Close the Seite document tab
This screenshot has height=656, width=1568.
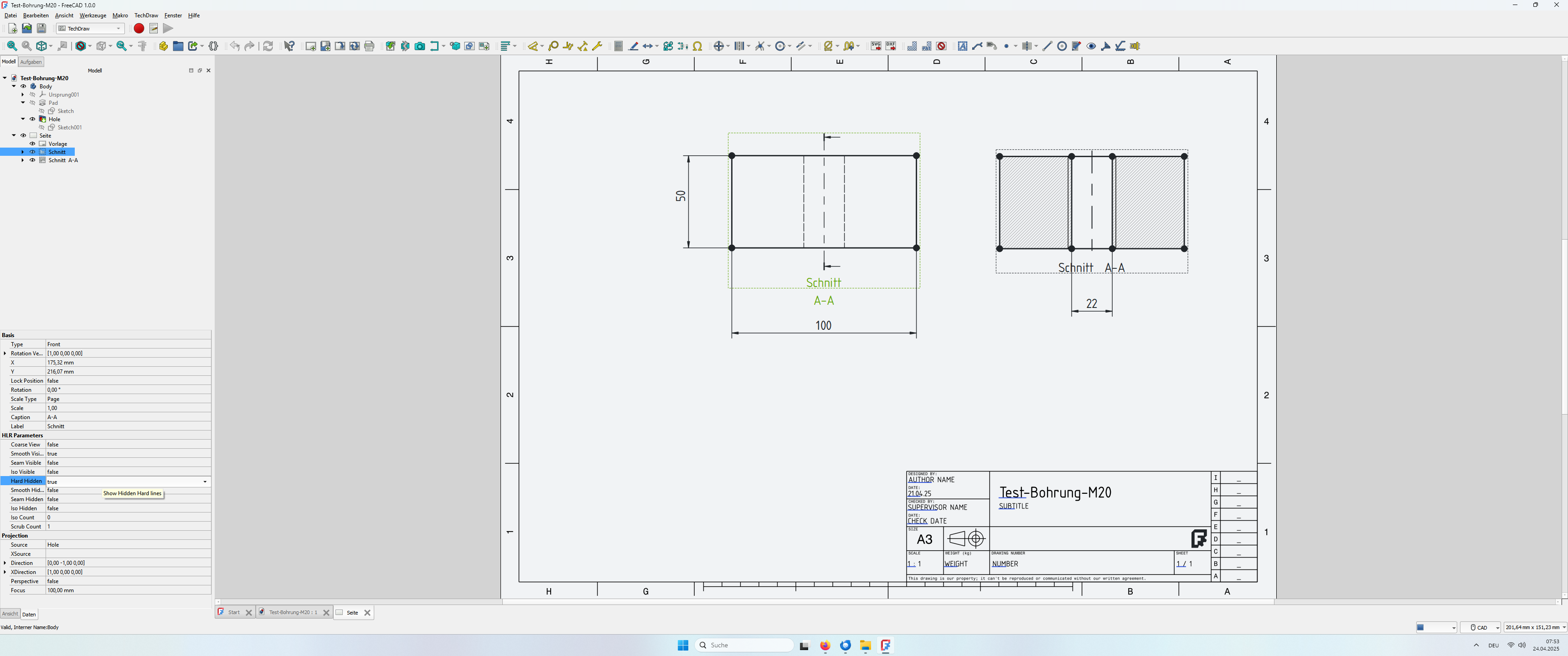(367, 613)
